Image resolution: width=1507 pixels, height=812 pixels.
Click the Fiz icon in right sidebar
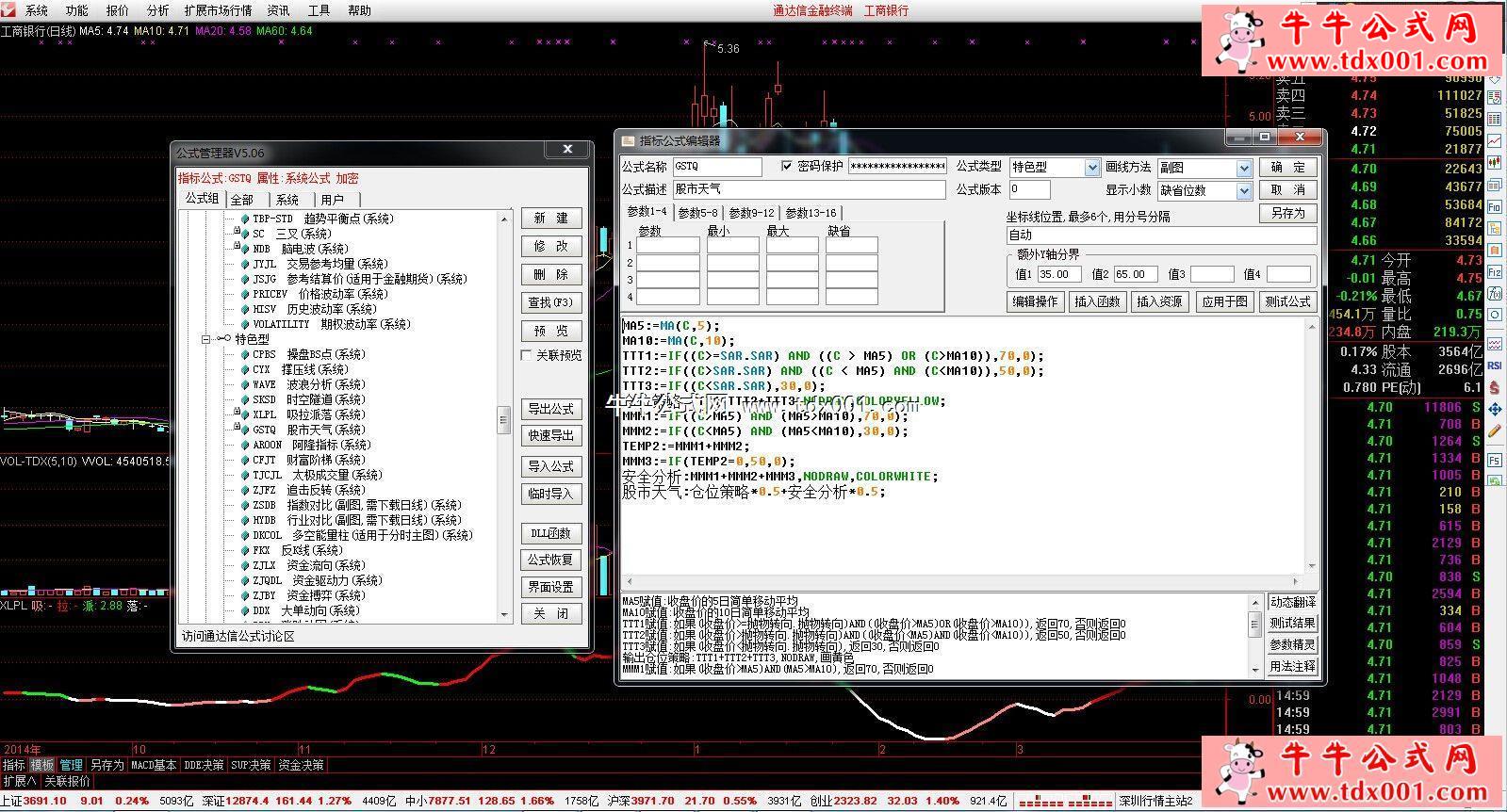[1495, 270]
